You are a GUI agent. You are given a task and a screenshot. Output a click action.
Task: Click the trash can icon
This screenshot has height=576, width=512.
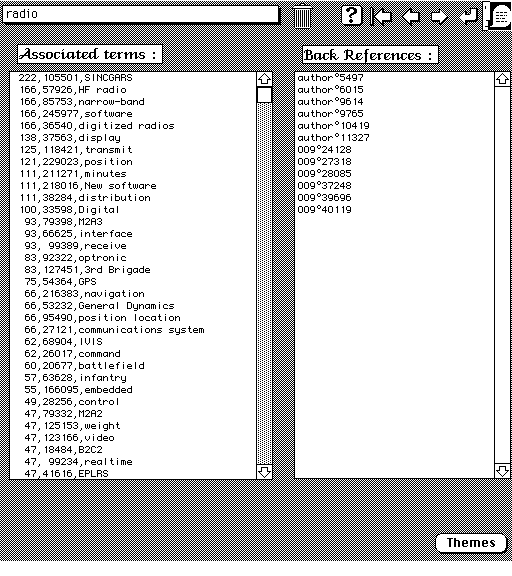(x=302, y=16)
